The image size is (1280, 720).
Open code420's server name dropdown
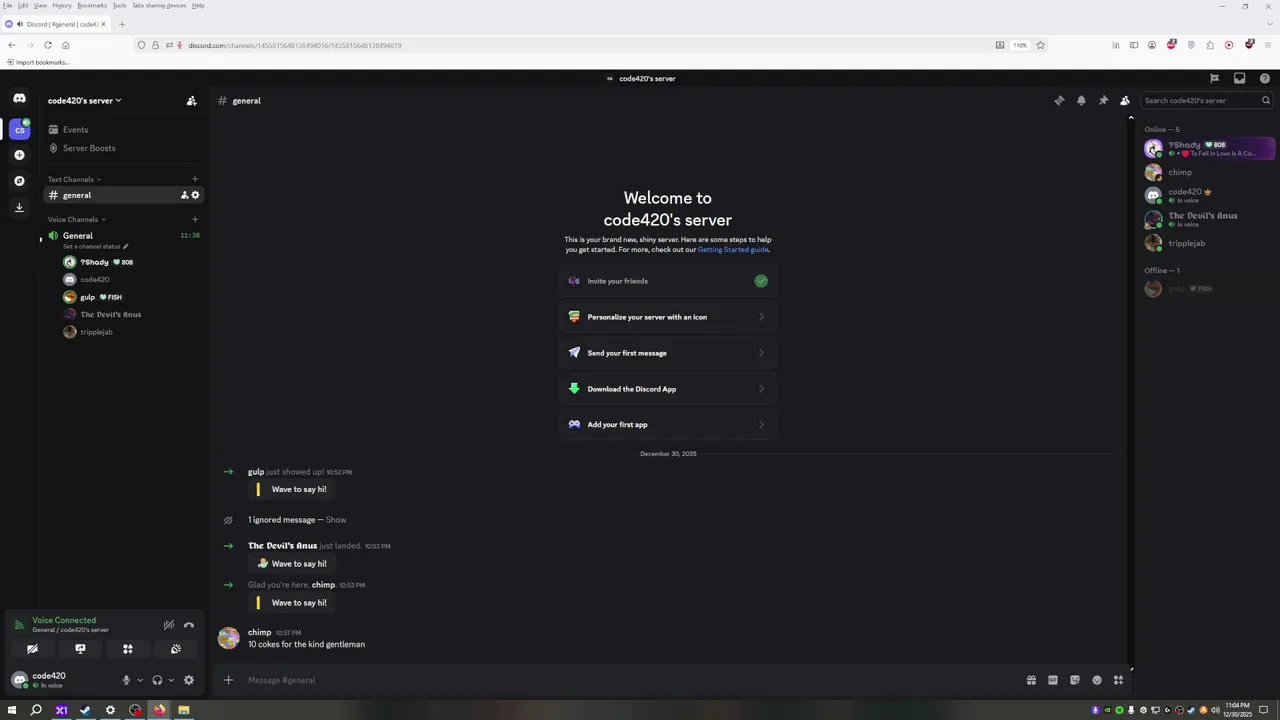(84, 100)
